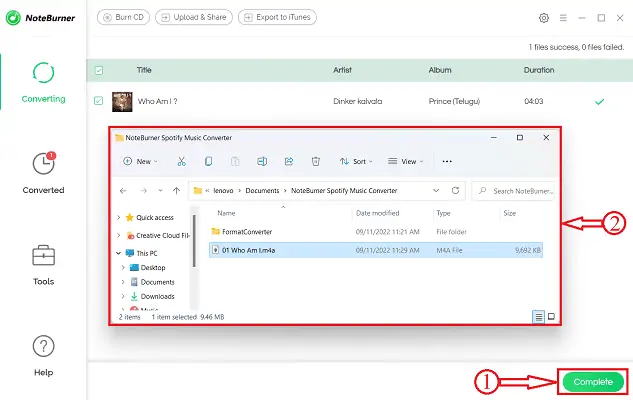This screenshot has width=633, height=400.
Task: Click the Name column header
Action: coord(226,213)
